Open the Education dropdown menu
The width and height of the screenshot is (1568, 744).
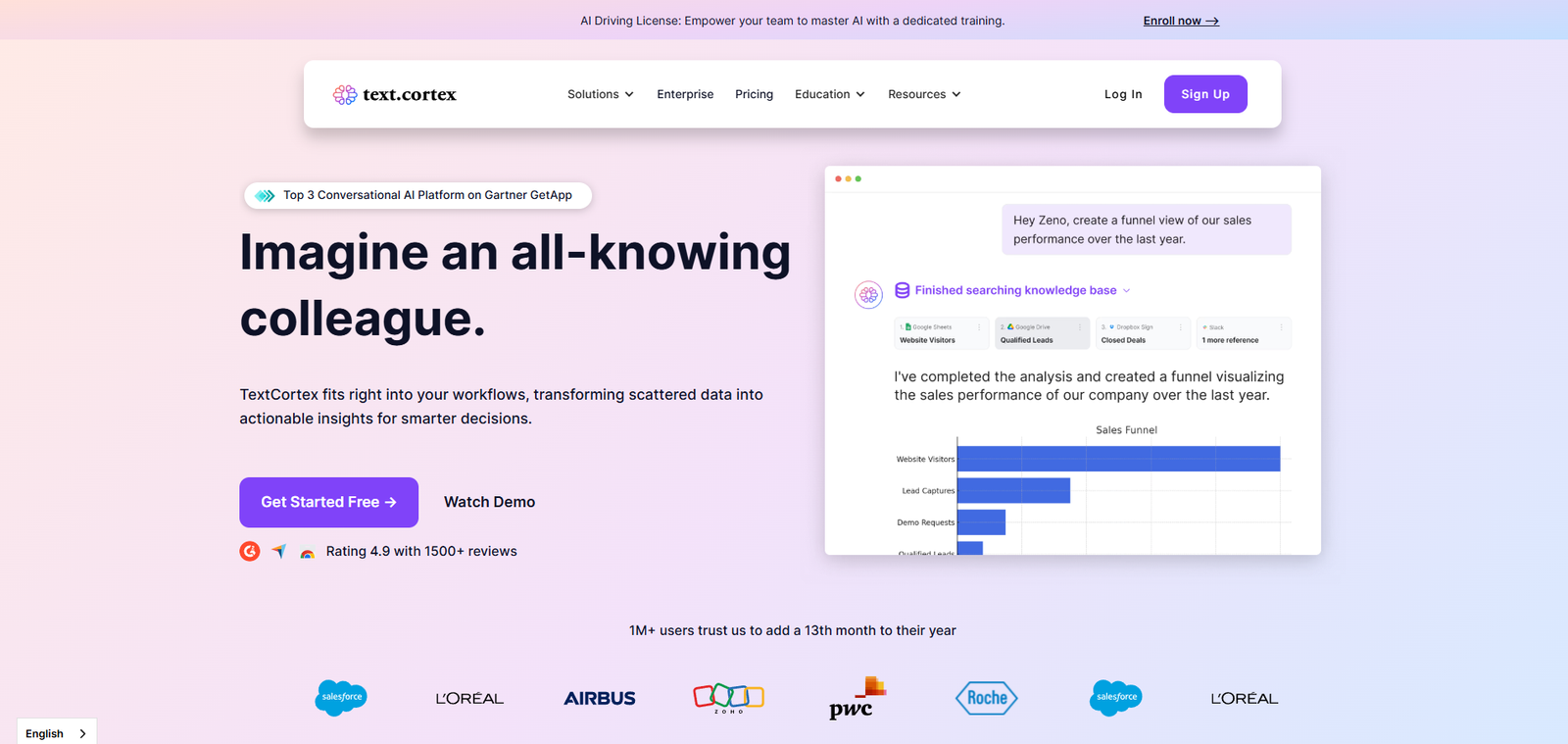point(829,94)
